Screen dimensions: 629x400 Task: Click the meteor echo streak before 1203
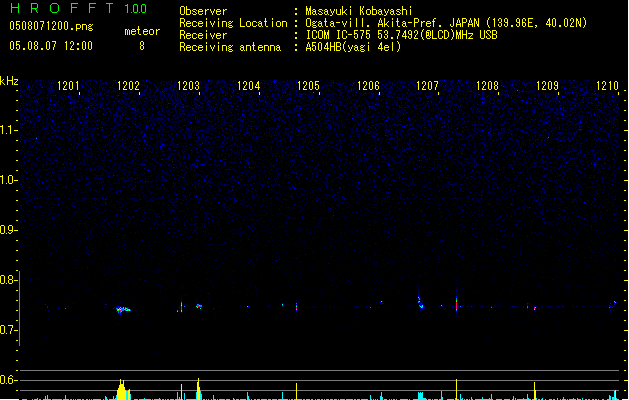(181, 307)
